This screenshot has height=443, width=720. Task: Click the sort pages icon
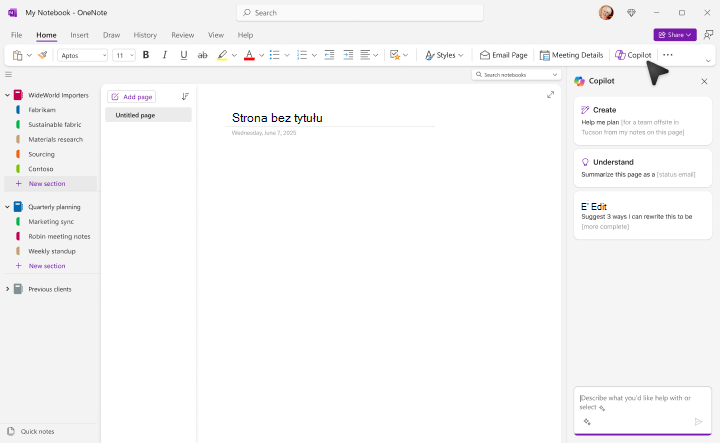tap(185, 96)
